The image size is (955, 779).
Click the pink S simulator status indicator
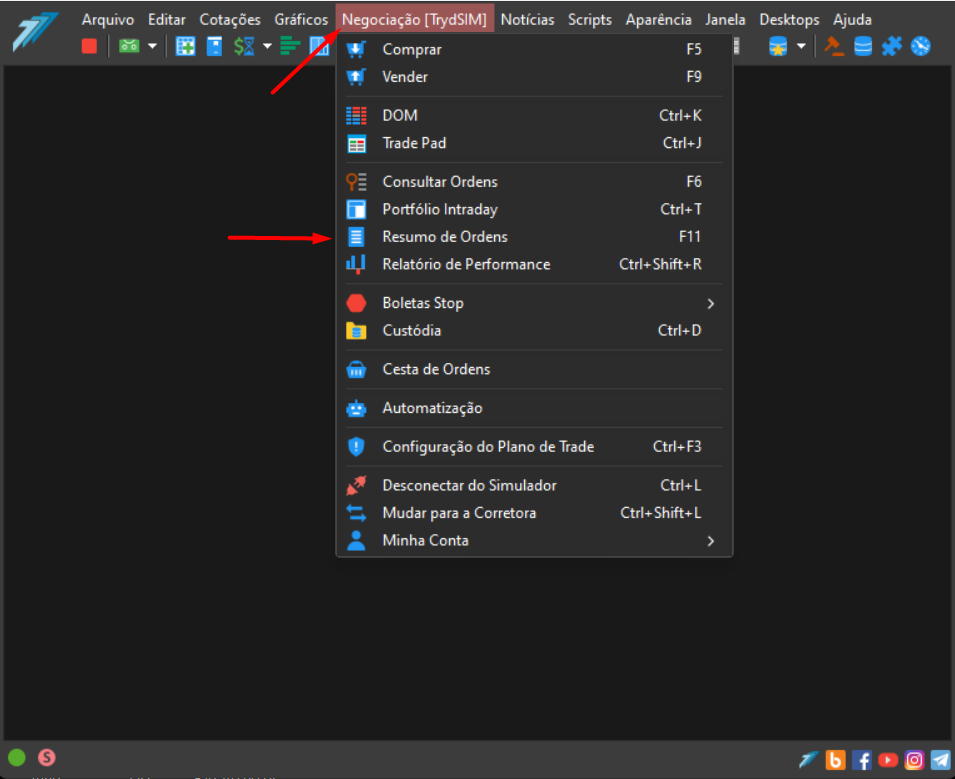tap(47, 758)
